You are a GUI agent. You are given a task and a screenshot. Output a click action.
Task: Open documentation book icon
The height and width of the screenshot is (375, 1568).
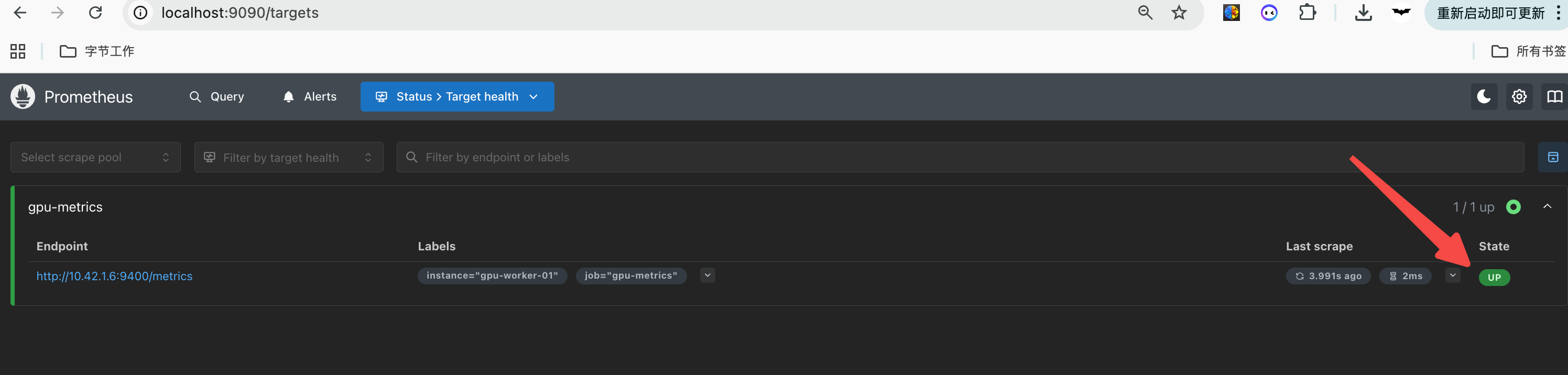pyautogui.click(x=1554, y=97)
